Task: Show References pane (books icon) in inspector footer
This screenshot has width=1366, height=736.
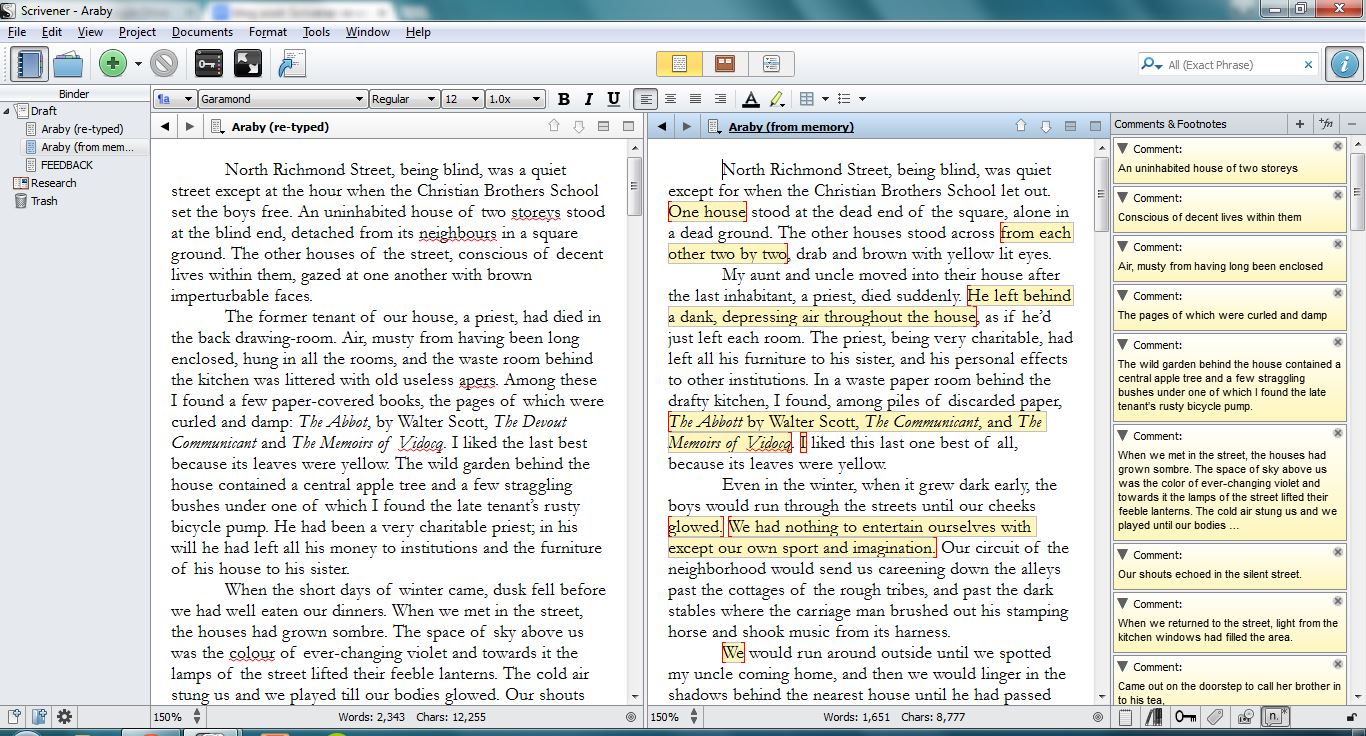Action: [1155, 717]
